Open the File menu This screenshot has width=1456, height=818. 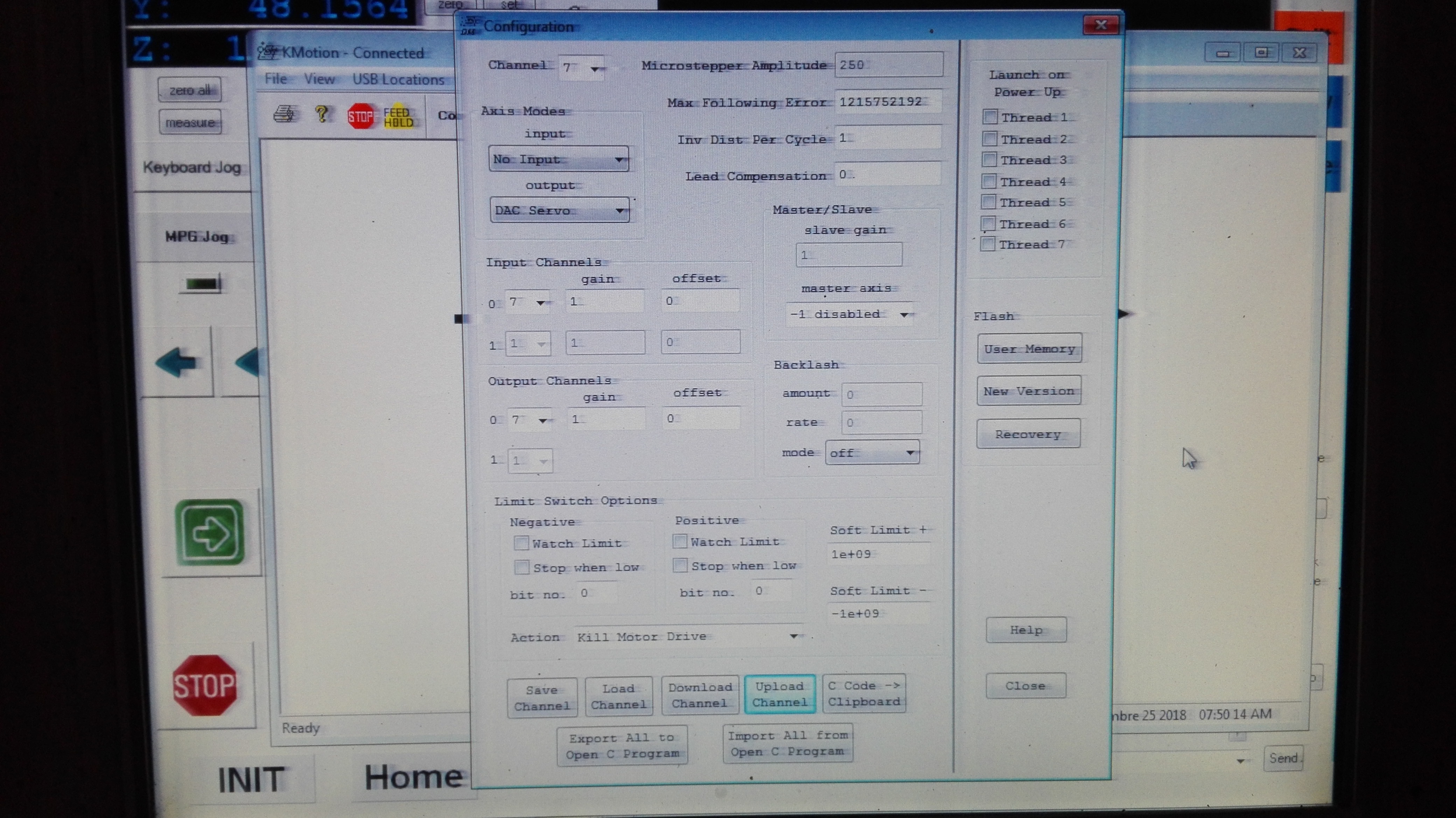pyautogui.click(x=276, y=79)
